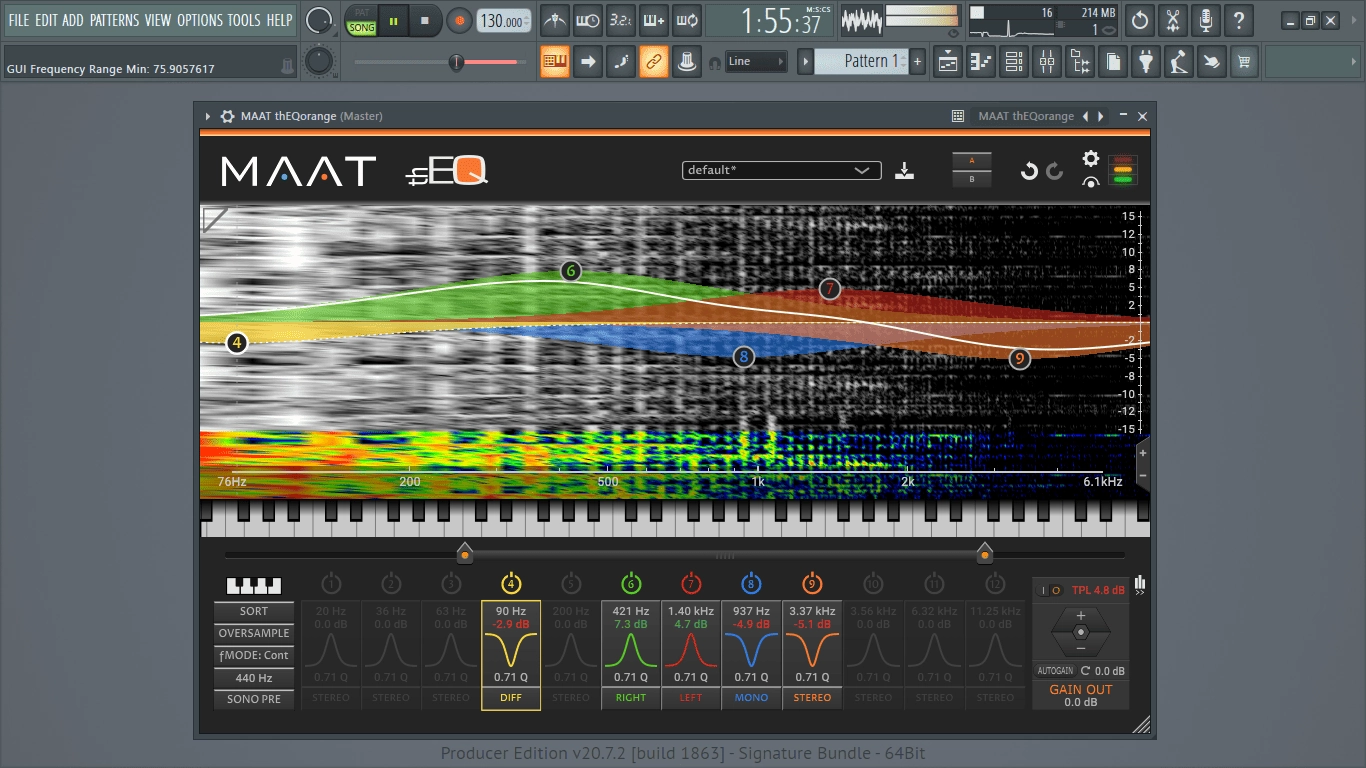Open the FL Studio playlist view icon

948,61
